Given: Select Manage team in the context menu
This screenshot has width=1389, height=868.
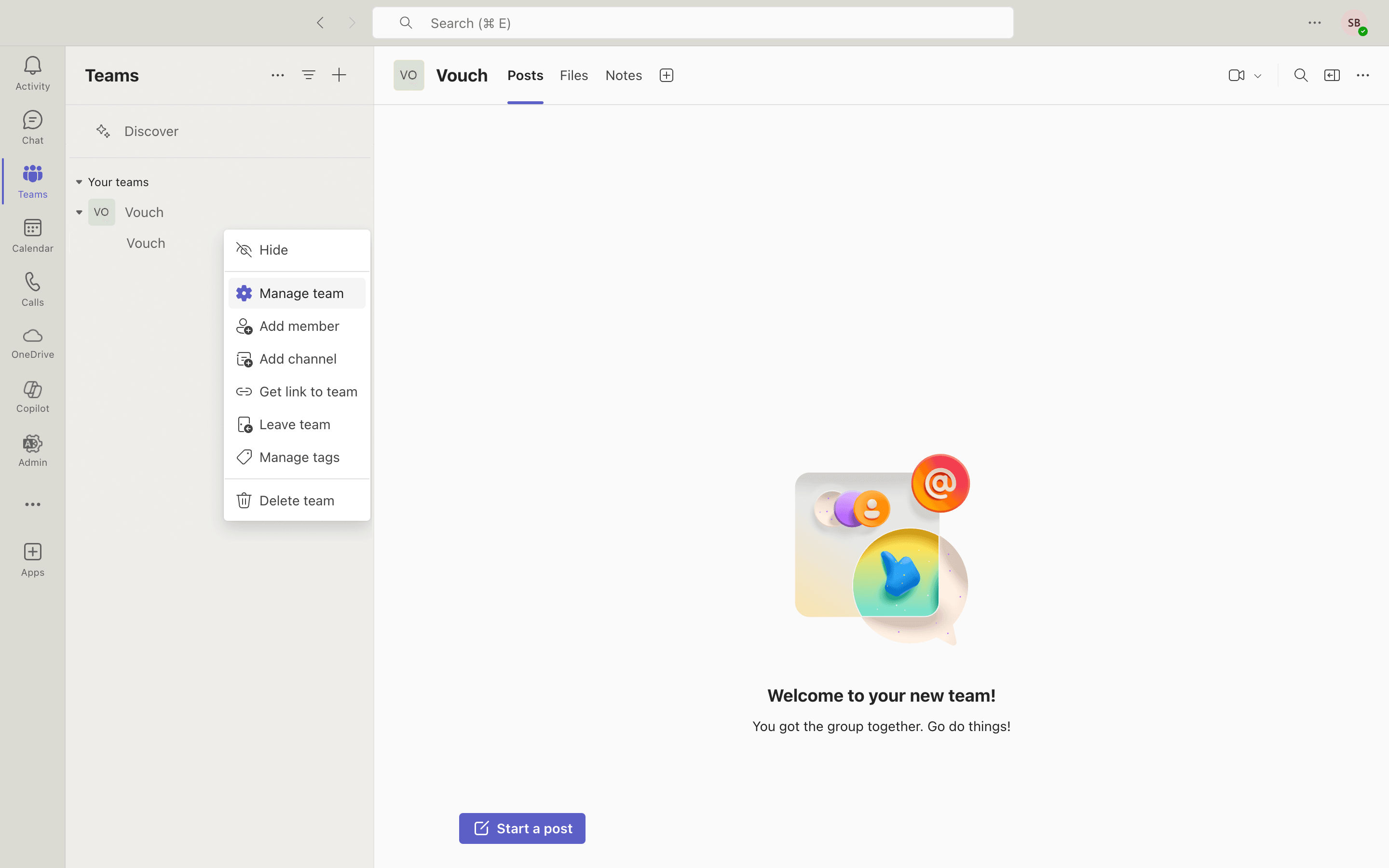Looking at the screenshot, I should click(x=297, y=293).
